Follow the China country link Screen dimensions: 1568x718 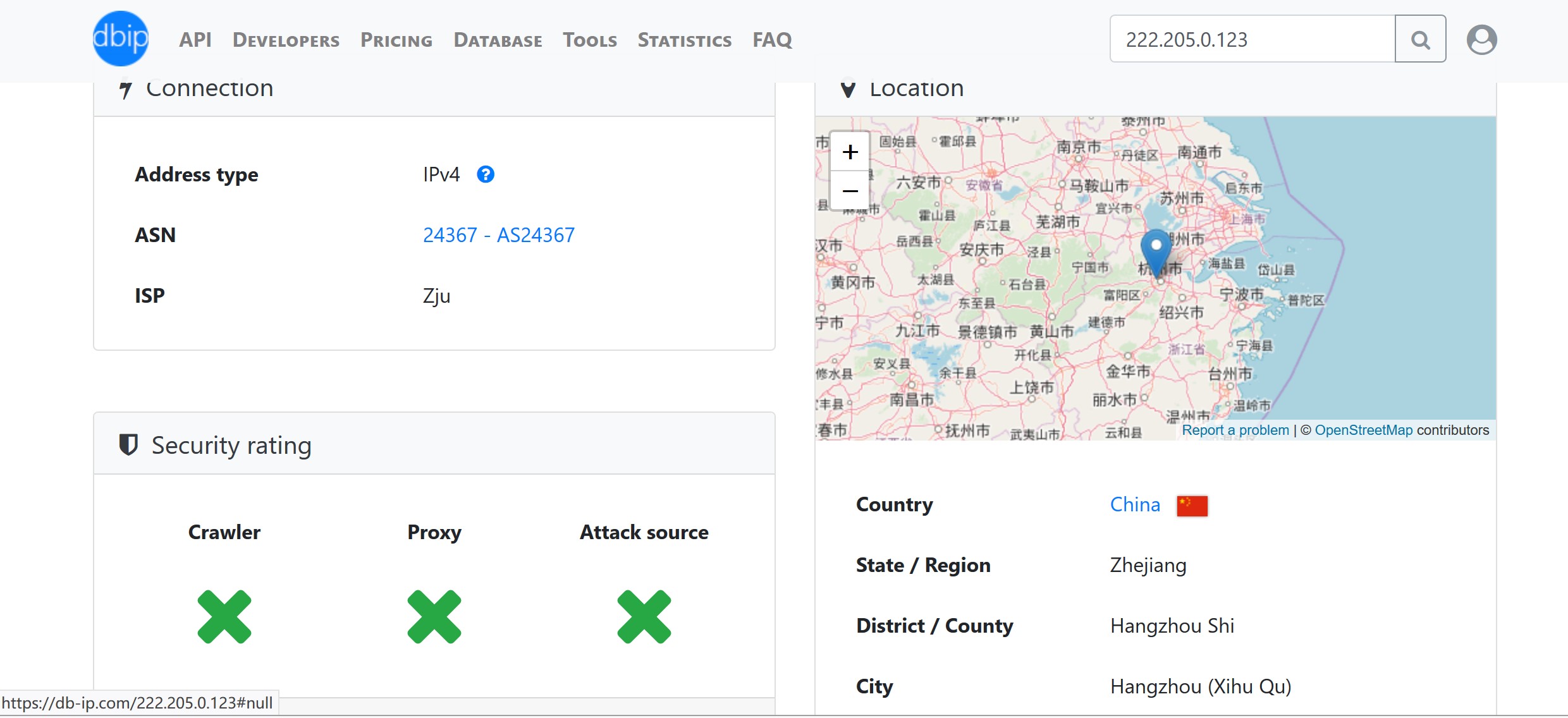click(1135, 504)
